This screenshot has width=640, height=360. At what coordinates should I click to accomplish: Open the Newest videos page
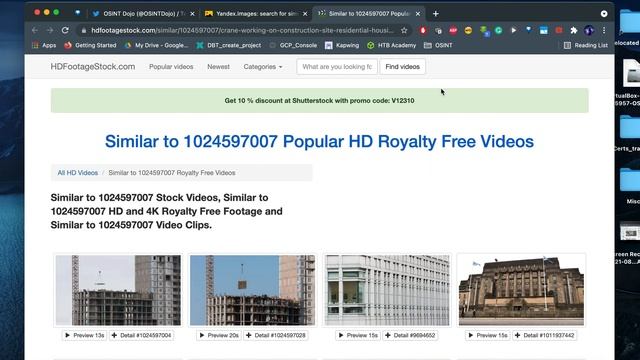click(218, 67)
